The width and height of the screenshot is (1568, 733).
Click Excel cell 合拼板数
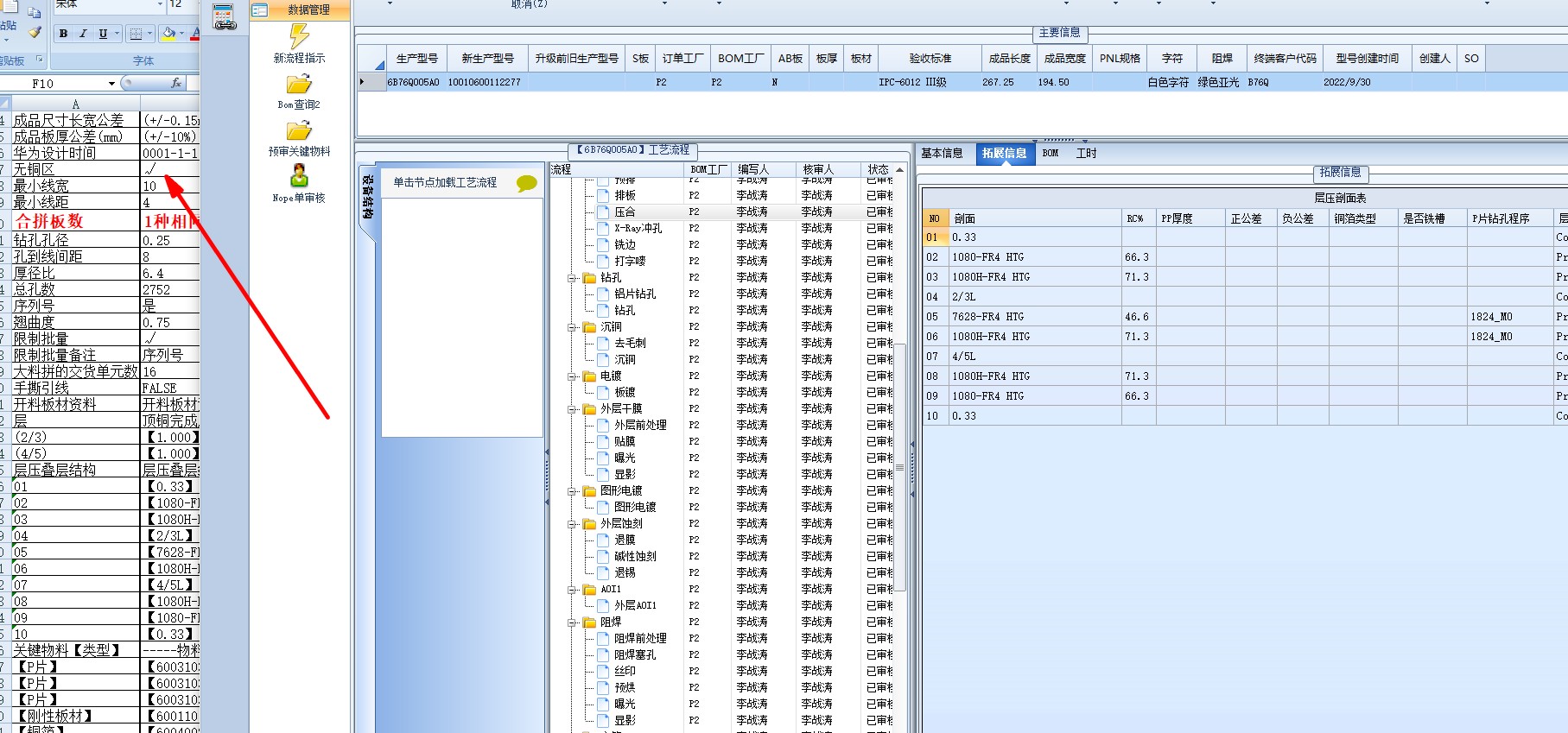coord(74,221)
